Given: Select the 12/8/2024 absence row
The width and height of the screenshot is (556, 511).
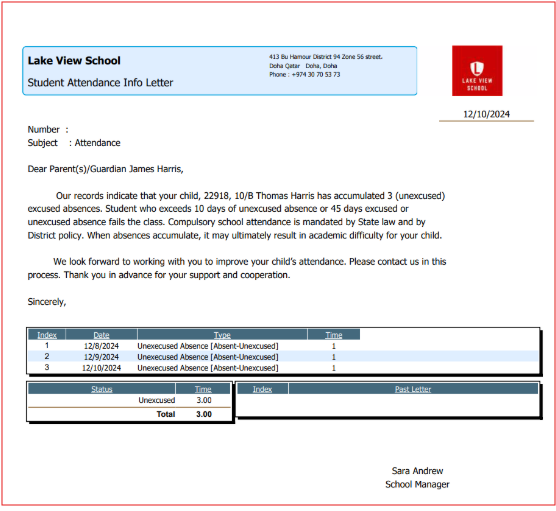Looking at the screenshot, I should pos(283,346).
